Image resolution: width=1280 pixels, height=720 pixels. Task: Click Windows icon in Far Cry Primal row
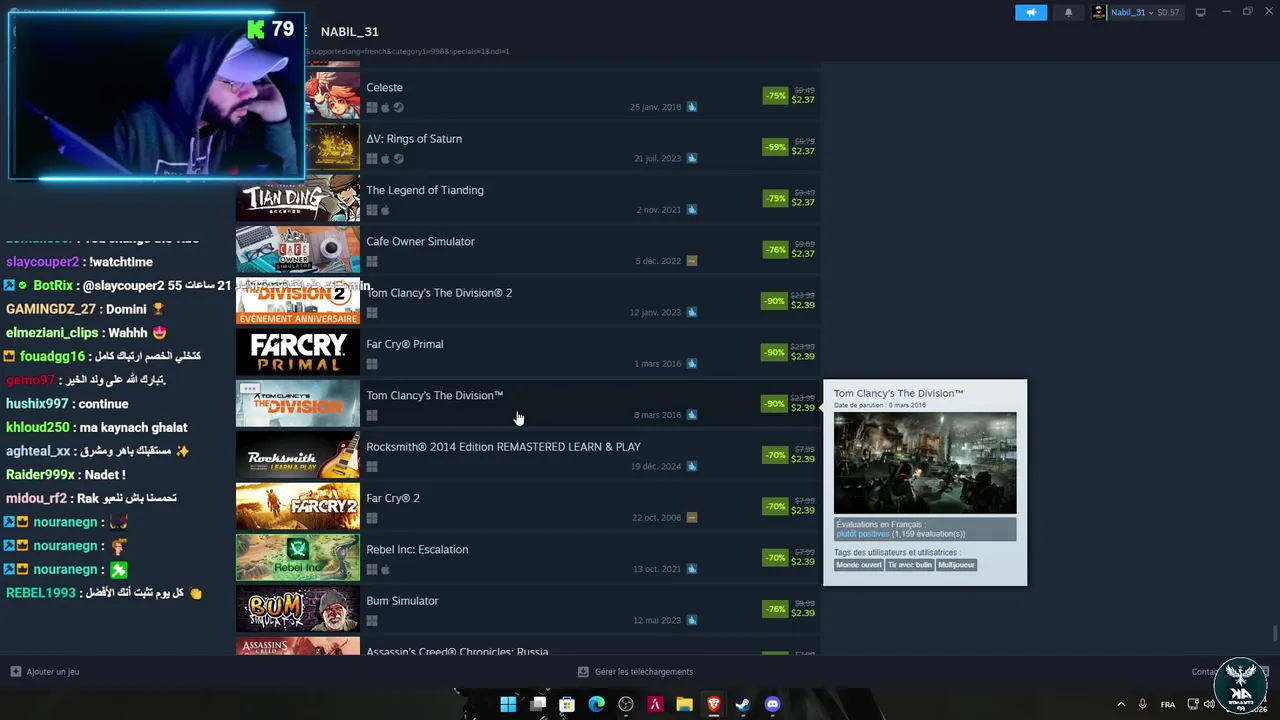[x=372, y=364]
